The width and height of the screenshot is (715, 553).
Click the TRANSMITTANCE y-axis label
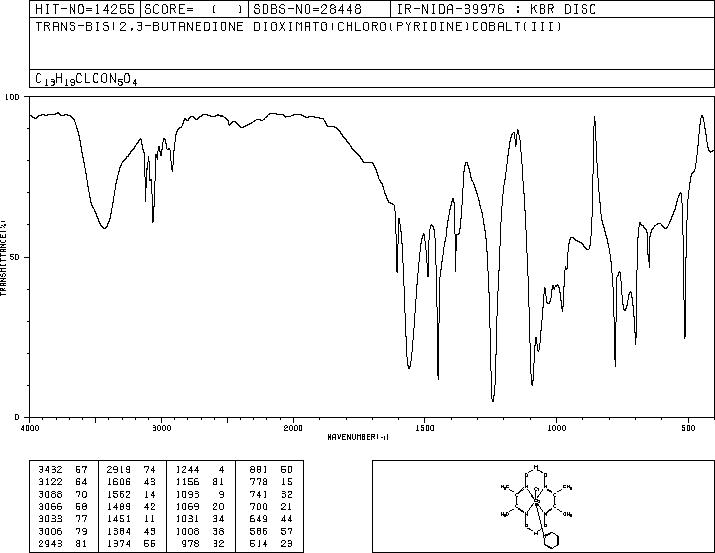tap(3, 258)
